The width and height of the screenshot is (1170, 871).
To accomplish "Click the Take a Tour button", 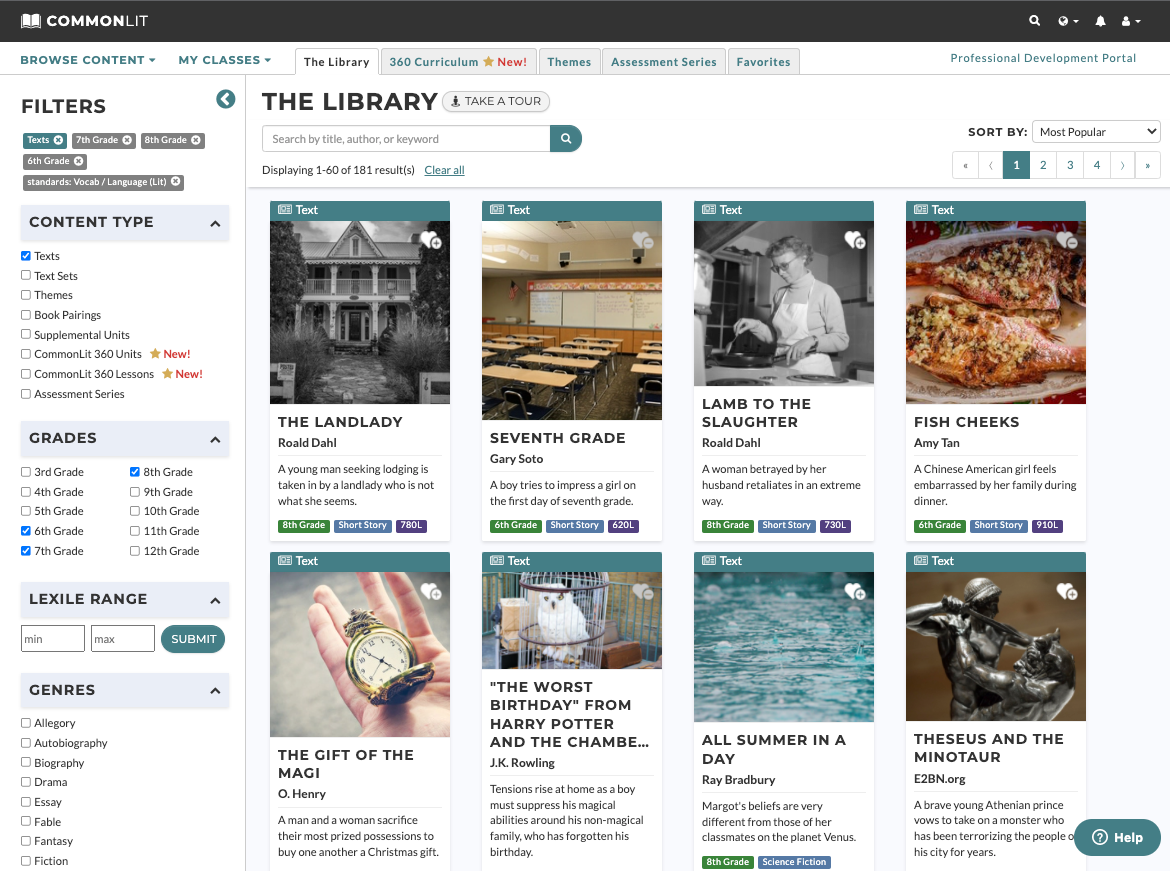I will point(495,101).
